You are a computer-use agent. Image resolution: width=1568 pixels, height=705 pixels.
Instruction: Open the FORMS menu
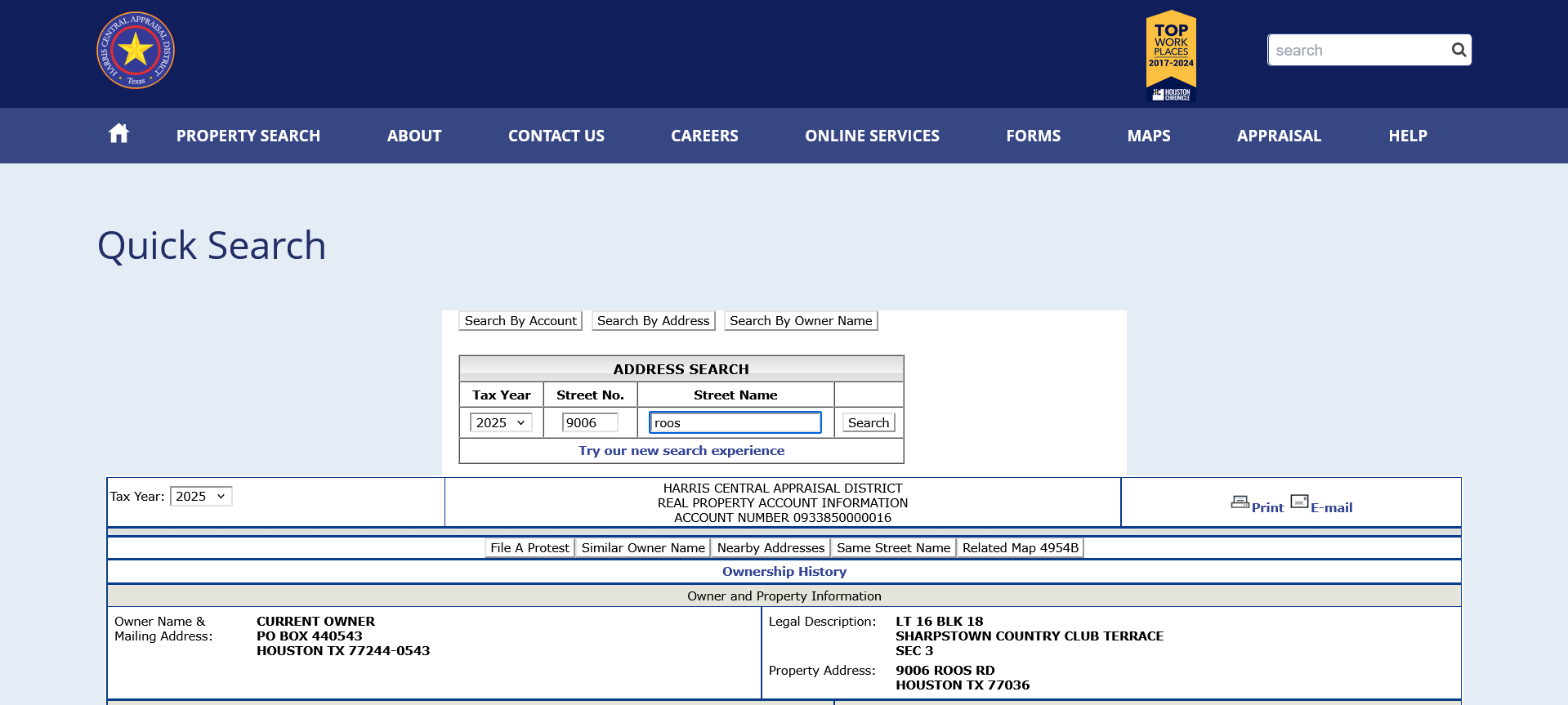coord(1033,136)
